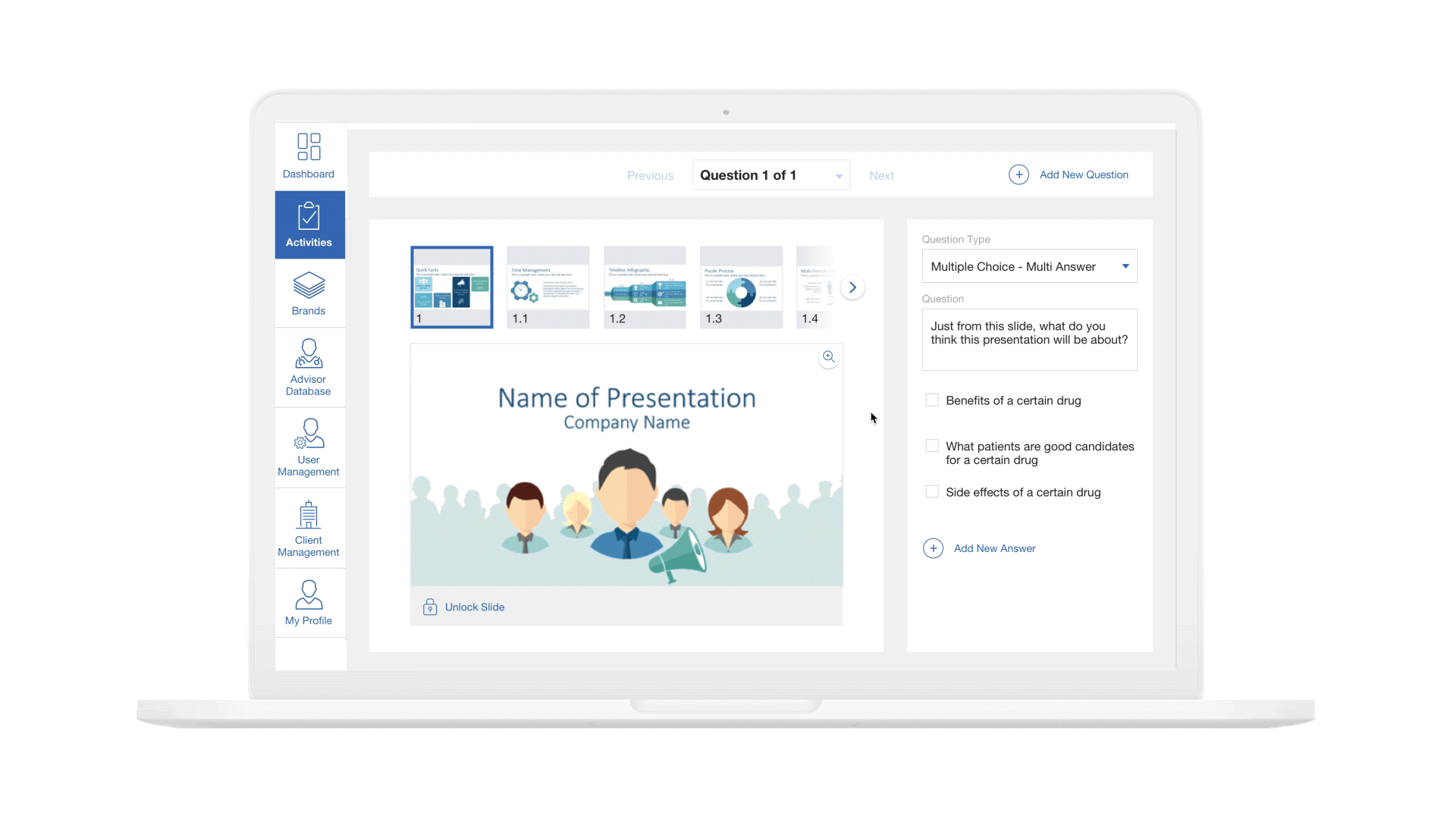Open the Dashboard sidebar icon
This screenshot has height=819, width=1456.
coord(309,155)
